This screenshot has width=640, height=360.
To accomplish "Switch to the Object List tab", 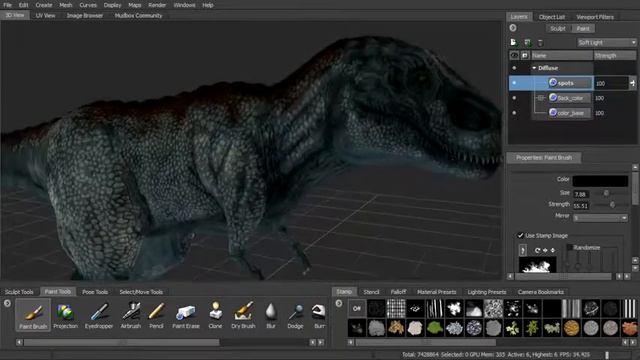I will click(552, 17).
